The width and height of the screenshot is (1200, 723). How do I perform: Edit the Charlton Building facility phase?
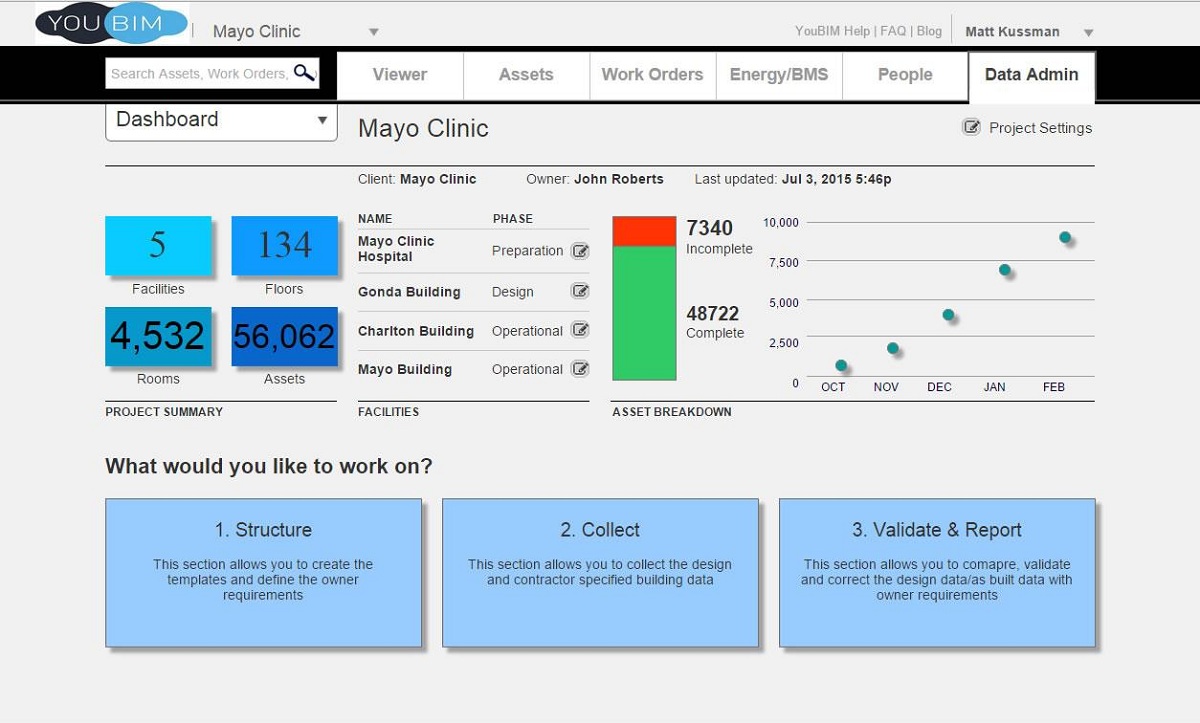point(580,330)
